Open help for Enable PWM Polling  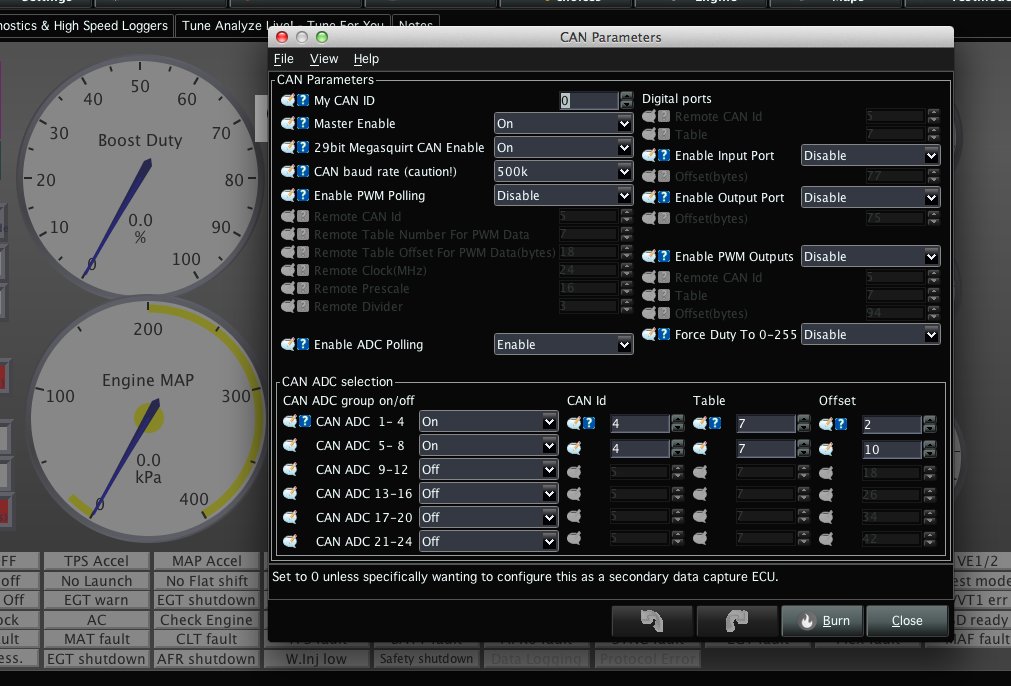click(x=303, y=196)
